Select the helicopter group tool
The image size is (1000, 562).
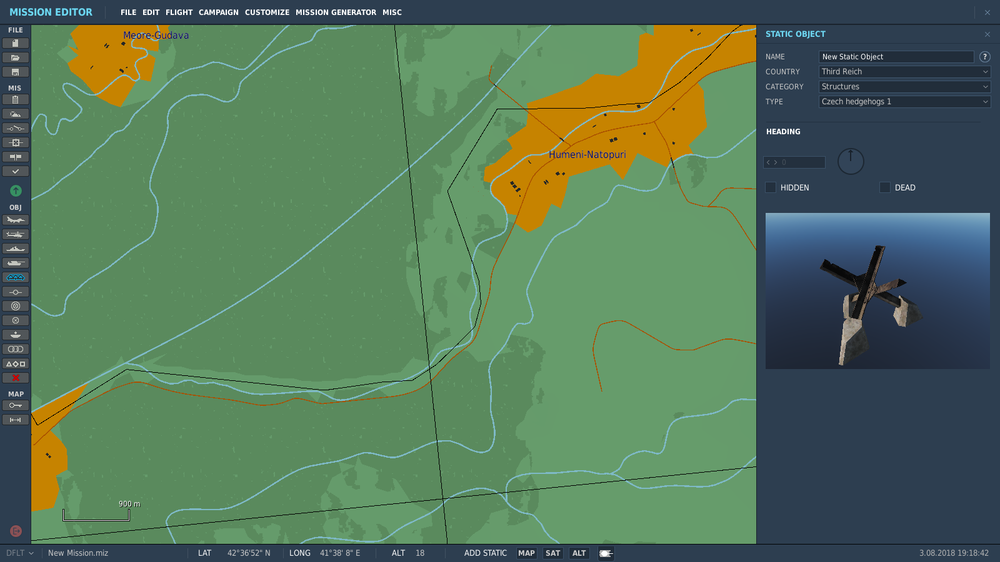pos(15,235)
